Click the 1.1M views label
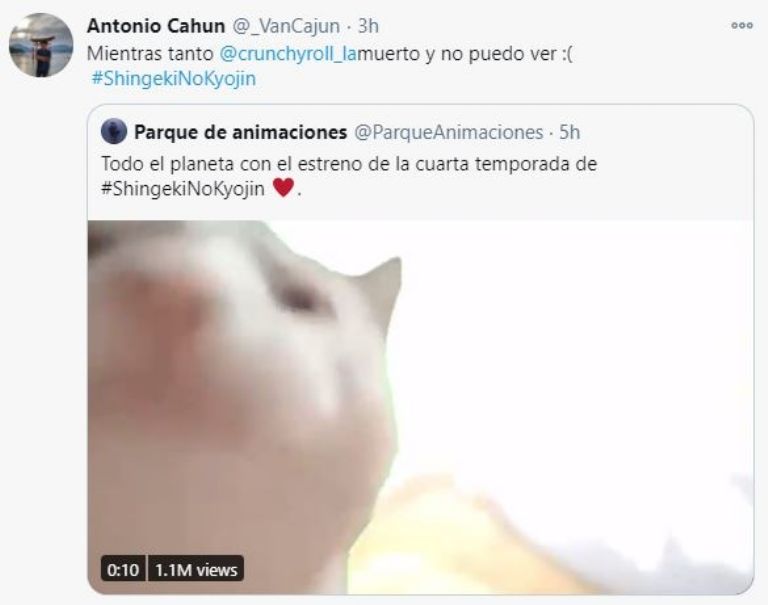This screenshot has height=605, width=768. click(196, 570)
